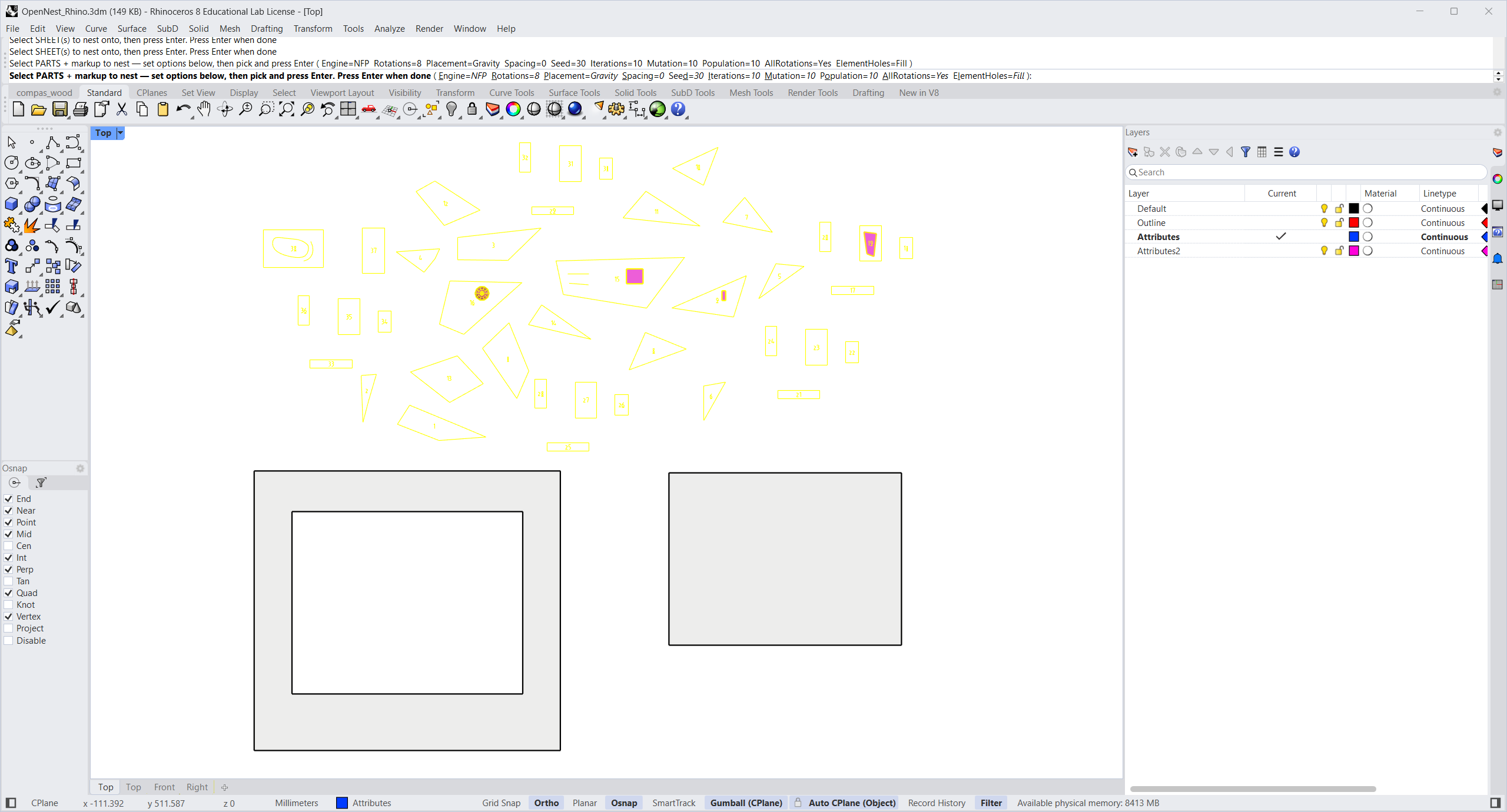Screen dimensions: 1507x812
Task: Click the Undo arrow icon
Action: pyautogui.click(x=184, y=109)
